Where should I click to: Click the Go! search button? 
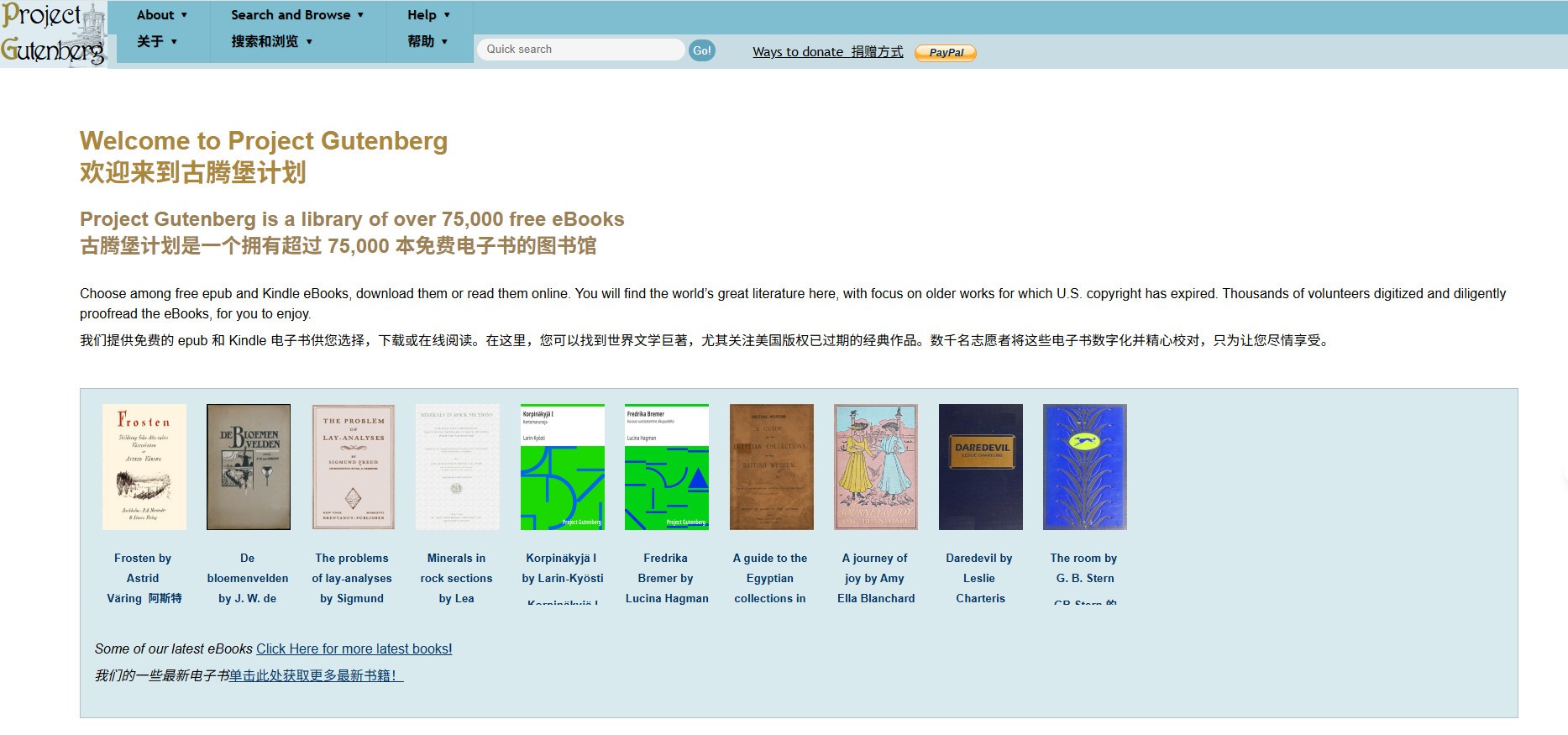[702, 50]
